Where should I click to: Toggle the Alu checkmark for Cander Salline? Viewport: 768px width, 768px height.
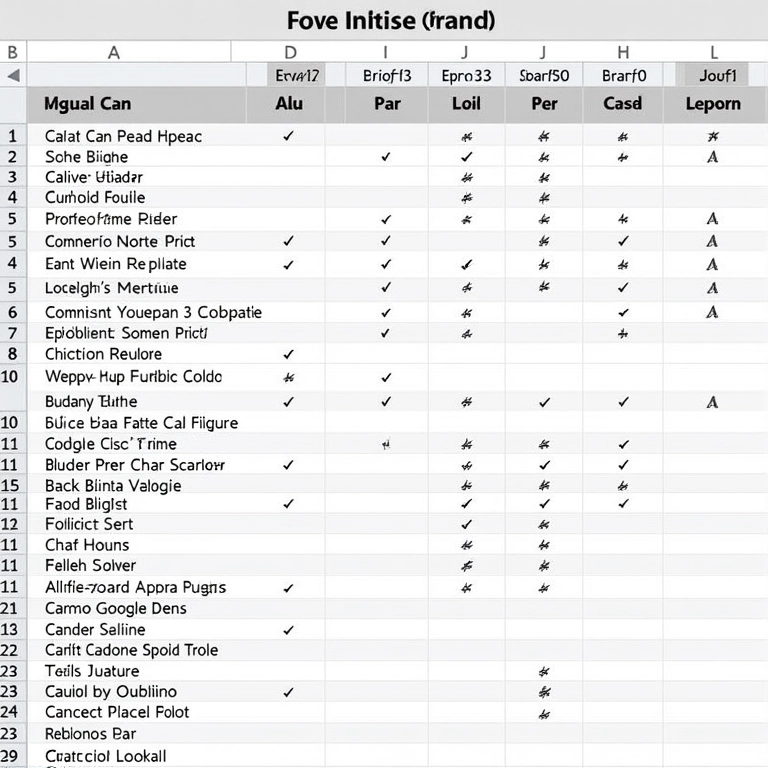289,630
